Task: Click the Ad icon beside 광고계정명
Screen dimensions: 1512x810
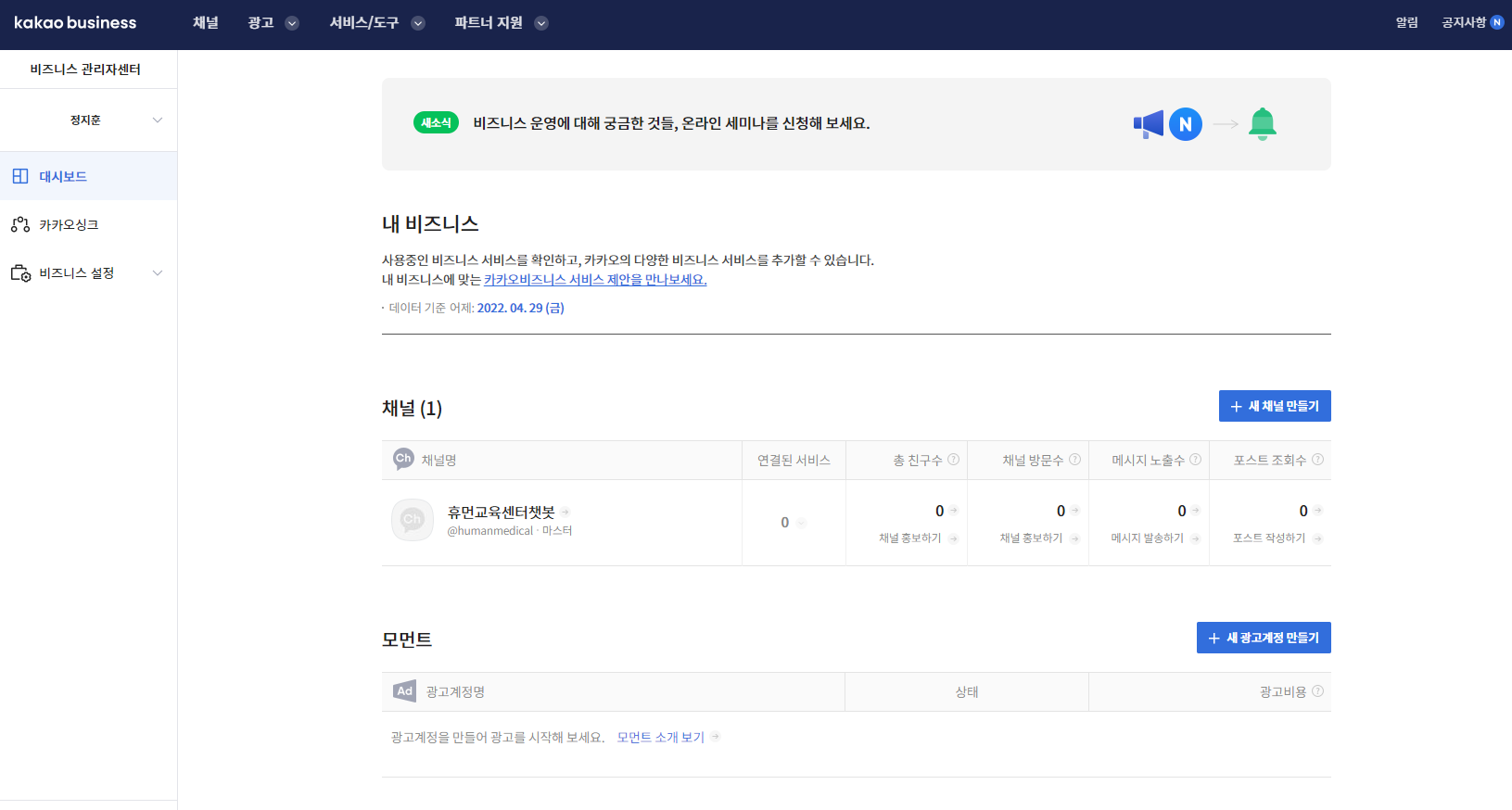Action: 404,691
